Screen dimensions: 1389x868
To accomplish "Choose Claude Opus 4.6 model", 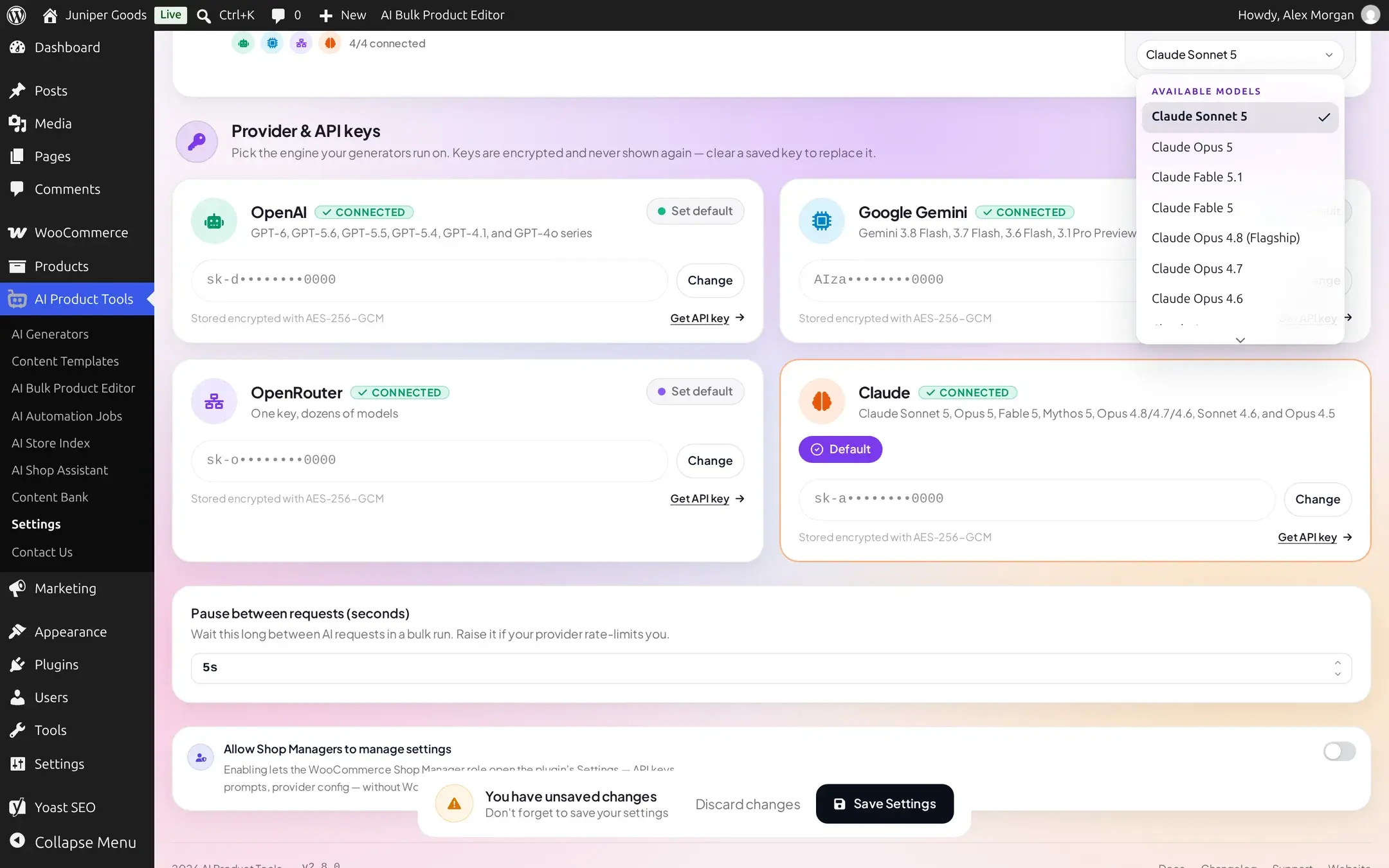I will click(x=1240, y=298).
